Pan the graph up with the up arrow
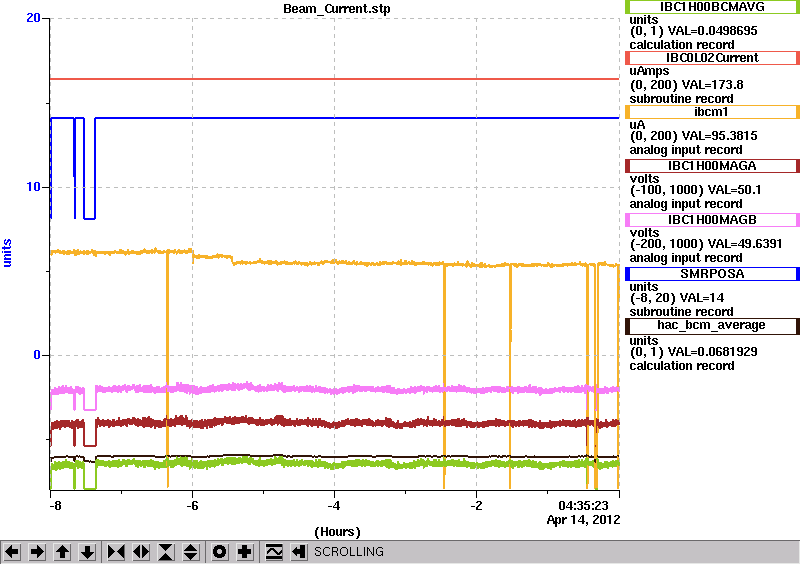The width and height of the screenshot is (800, 564). pos(62,552)
